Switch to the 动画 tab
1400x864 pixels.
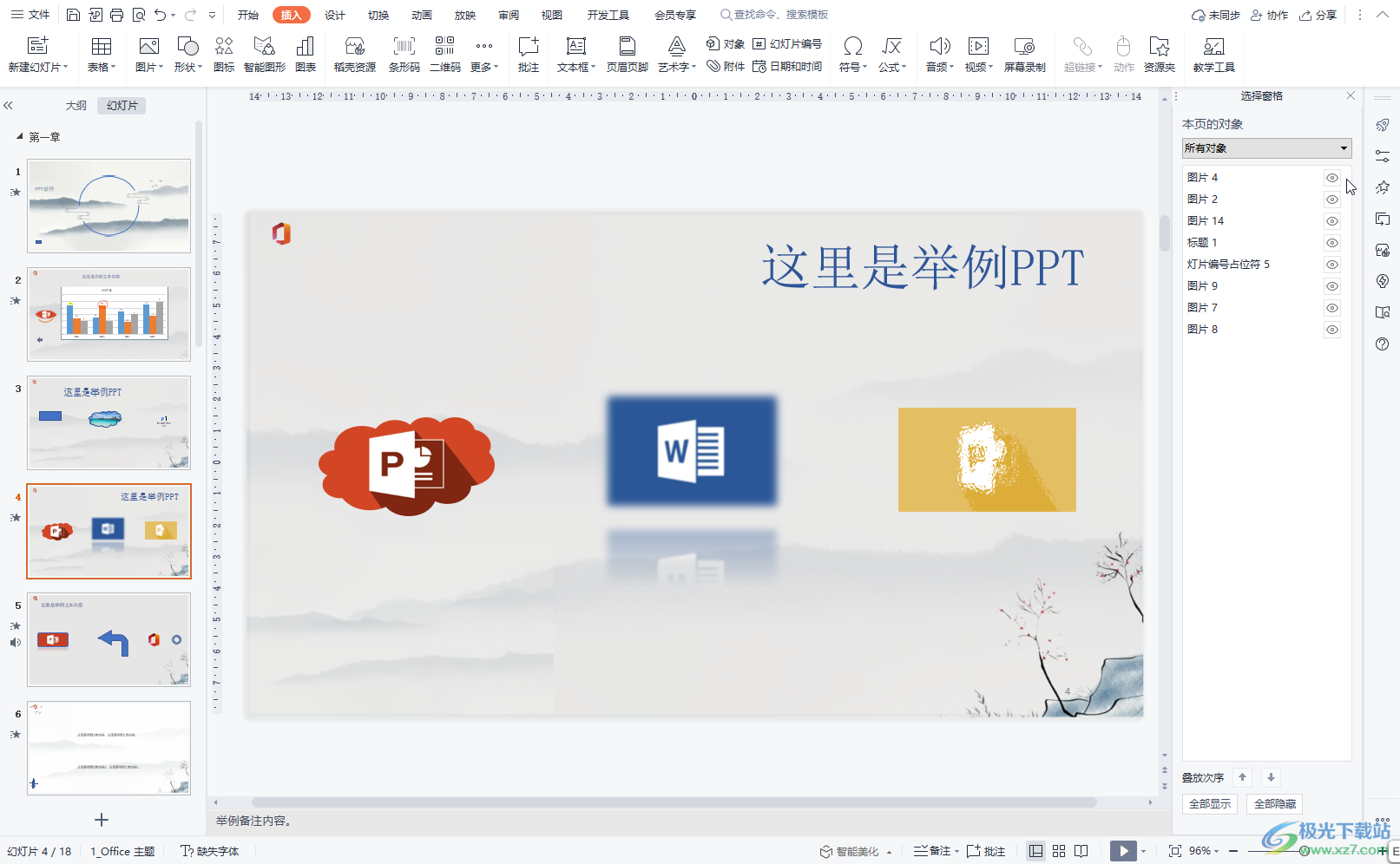[x=422, y=15]
